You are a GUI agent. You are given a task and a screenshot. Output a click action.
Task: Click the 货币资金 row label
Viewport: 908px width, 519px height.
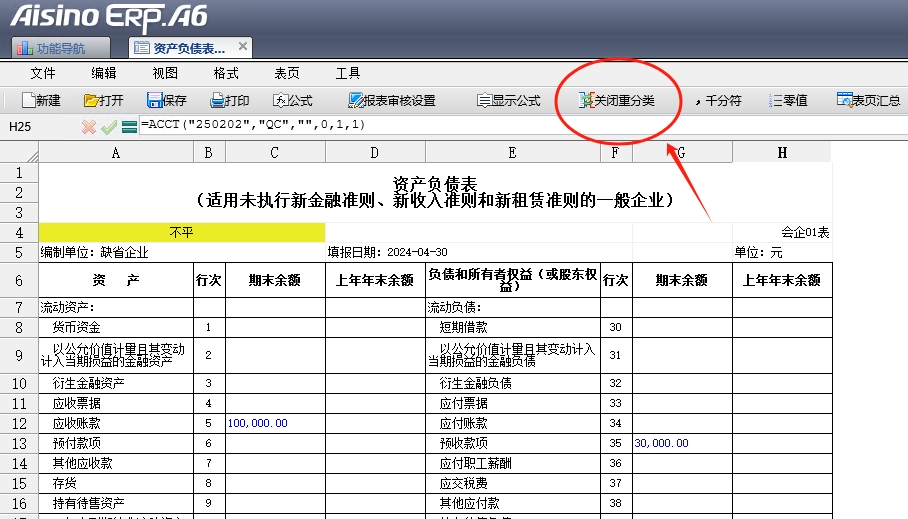[x=76, y=327]
